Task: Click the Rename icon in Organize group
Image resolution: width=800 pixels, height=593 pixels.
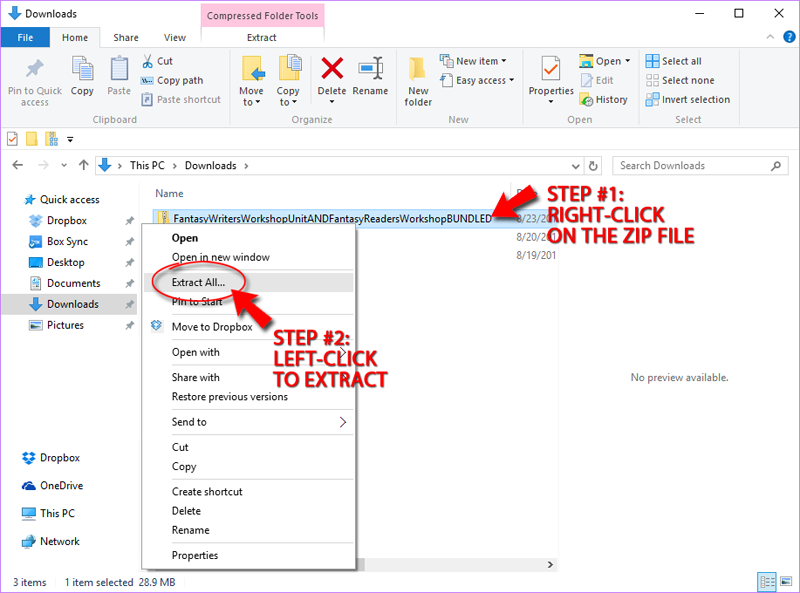Action: click(370, 72)
